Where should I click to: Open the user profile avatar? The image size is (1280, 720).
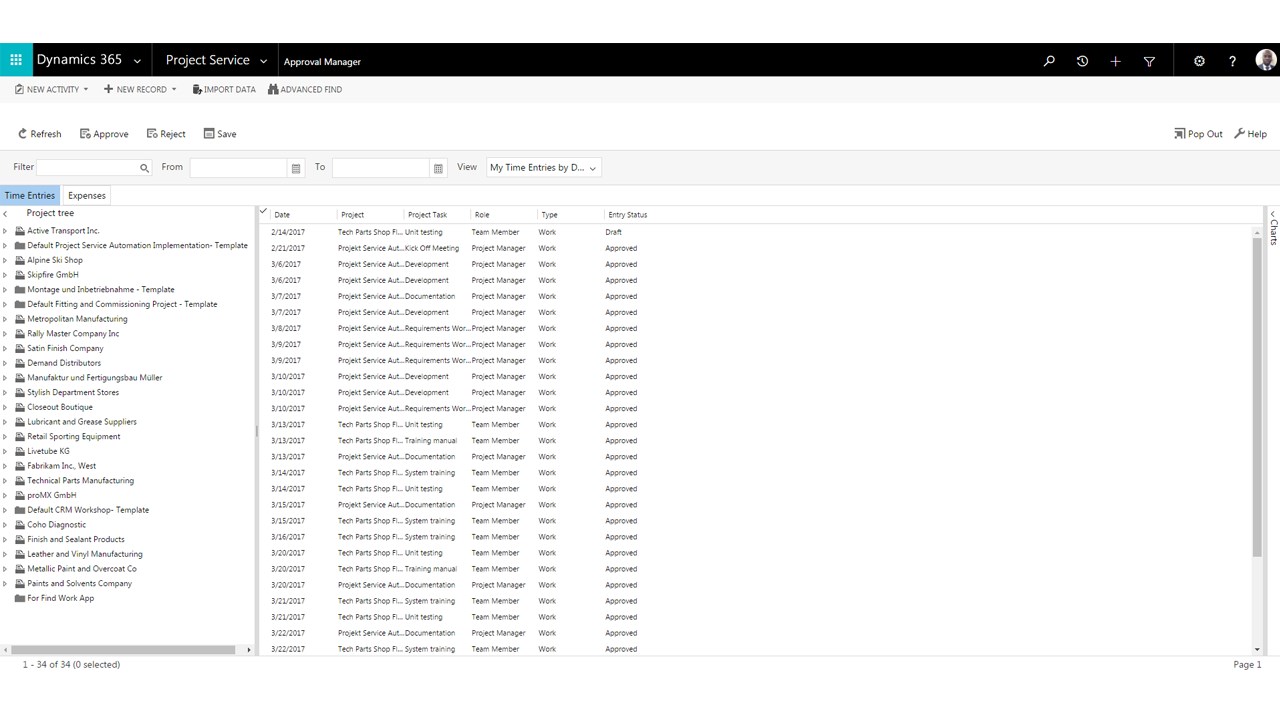coord(1265,60)
